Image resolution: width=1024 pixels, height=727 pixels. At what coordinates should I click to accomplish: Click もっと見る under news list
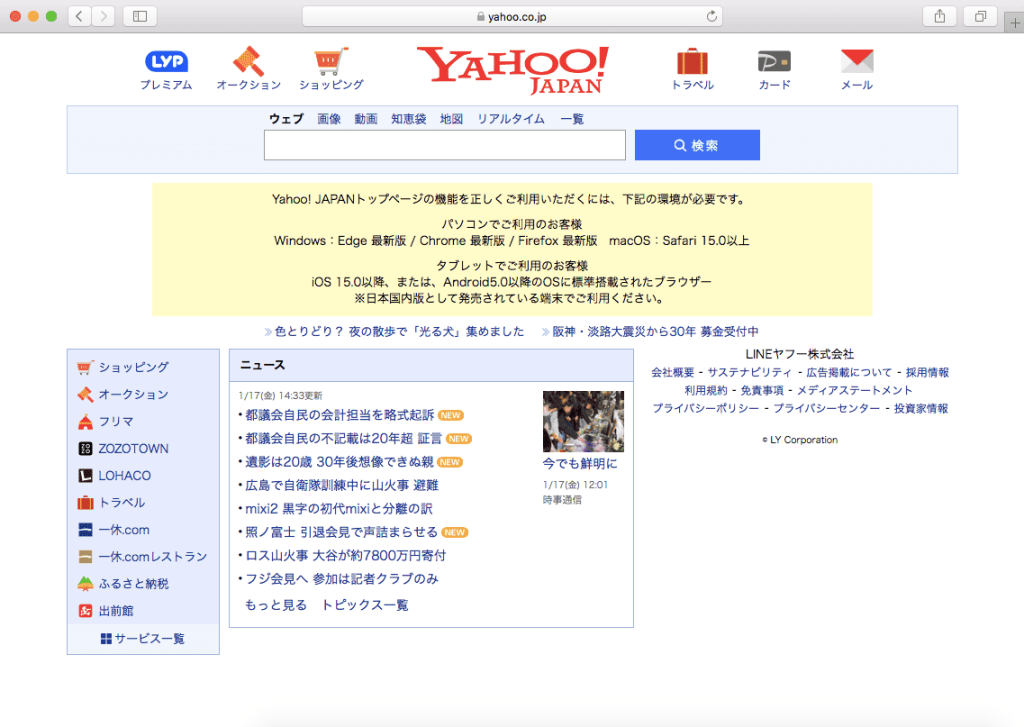276,605
